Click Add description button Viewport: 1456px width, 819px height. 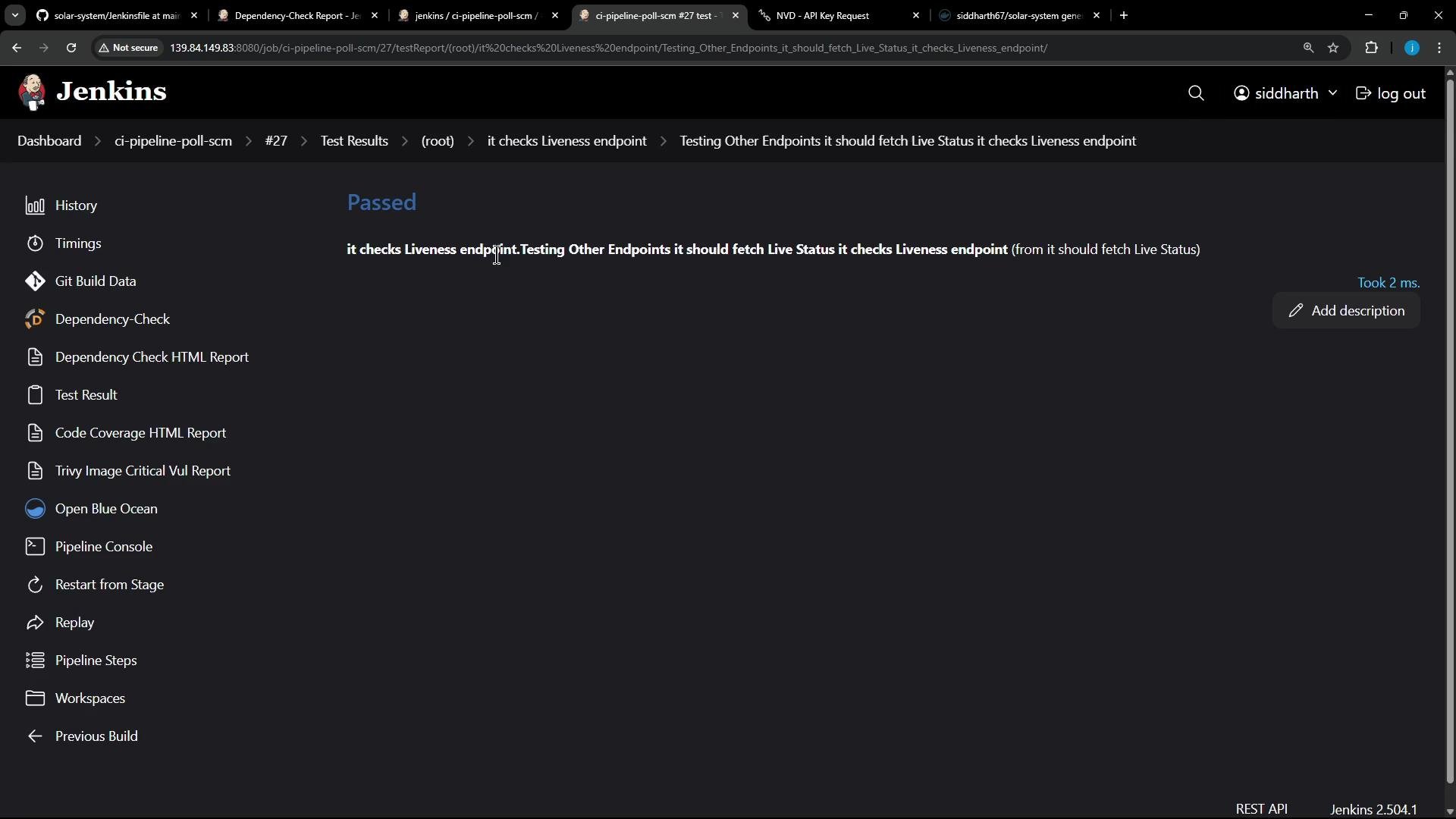click(x=1346, y=311)
